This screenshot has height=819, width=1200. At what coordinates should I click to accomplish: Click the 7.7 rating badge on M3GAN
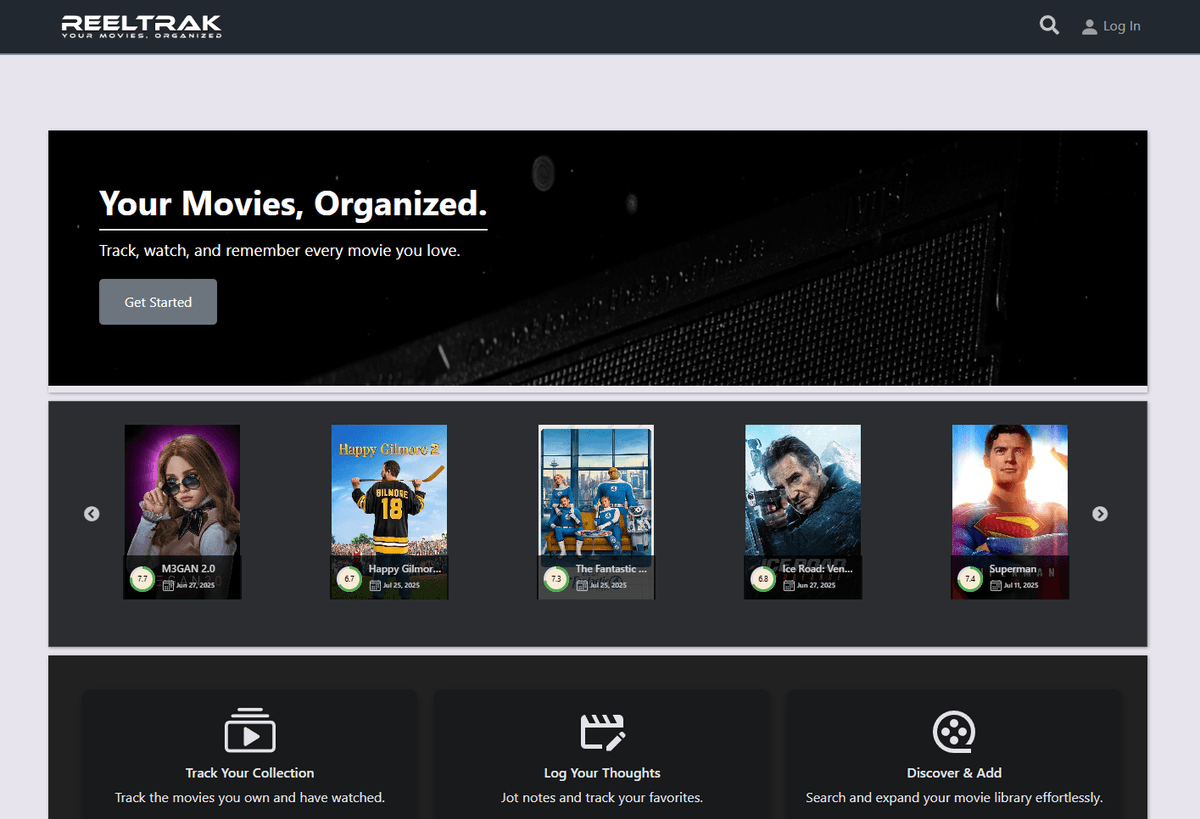click(x=142, y=579)
